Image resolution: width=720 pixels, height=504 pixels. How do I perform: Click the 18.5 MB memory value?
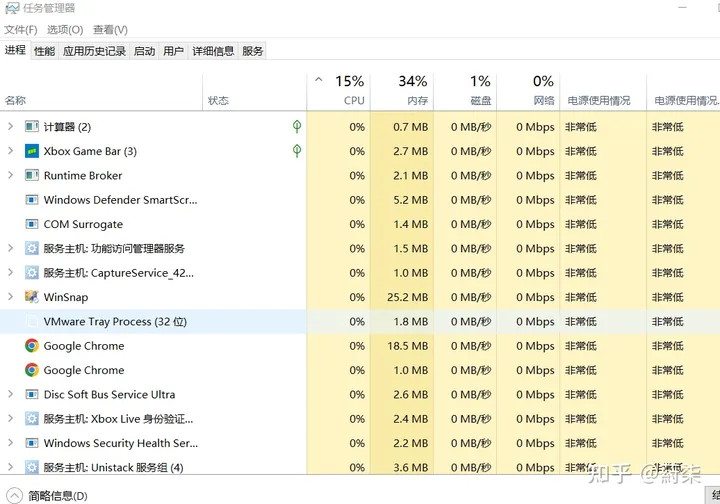pyautogui.click(x=407, y=346)
